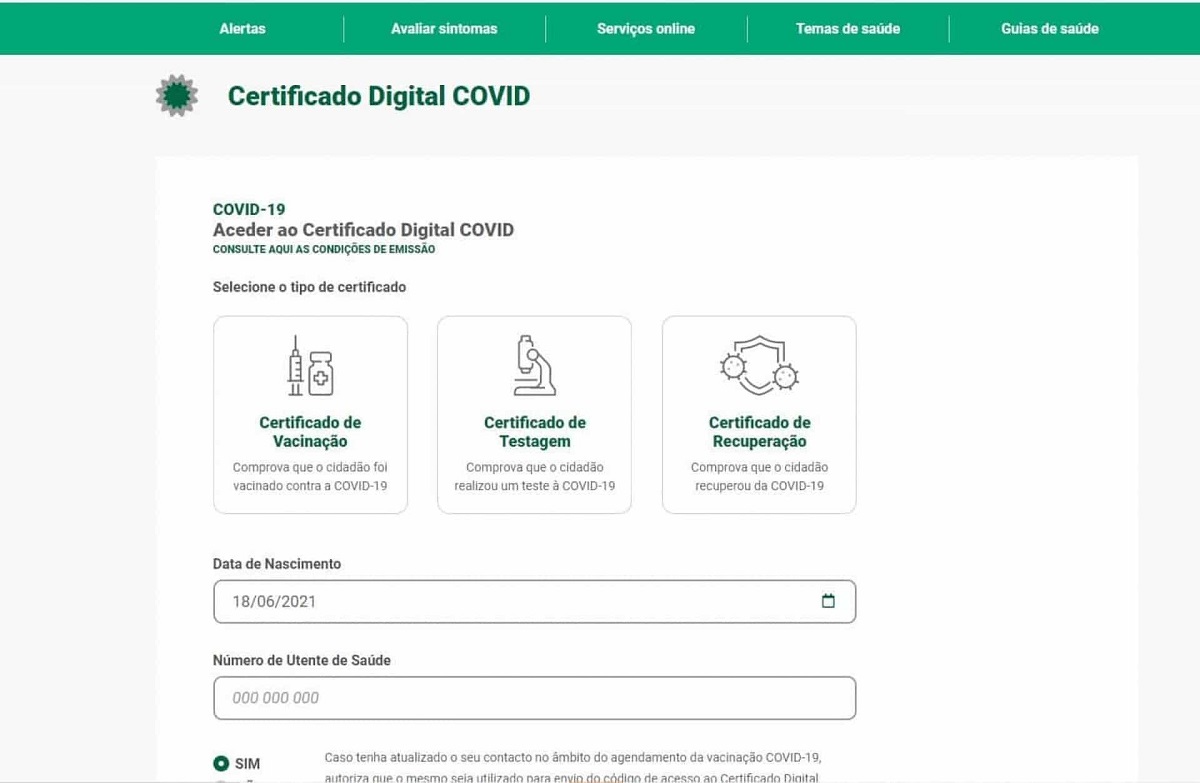Open the Guias de saúde menu
The width and height of the screenshot is (1200, 783).
(x=1049, y=29)
